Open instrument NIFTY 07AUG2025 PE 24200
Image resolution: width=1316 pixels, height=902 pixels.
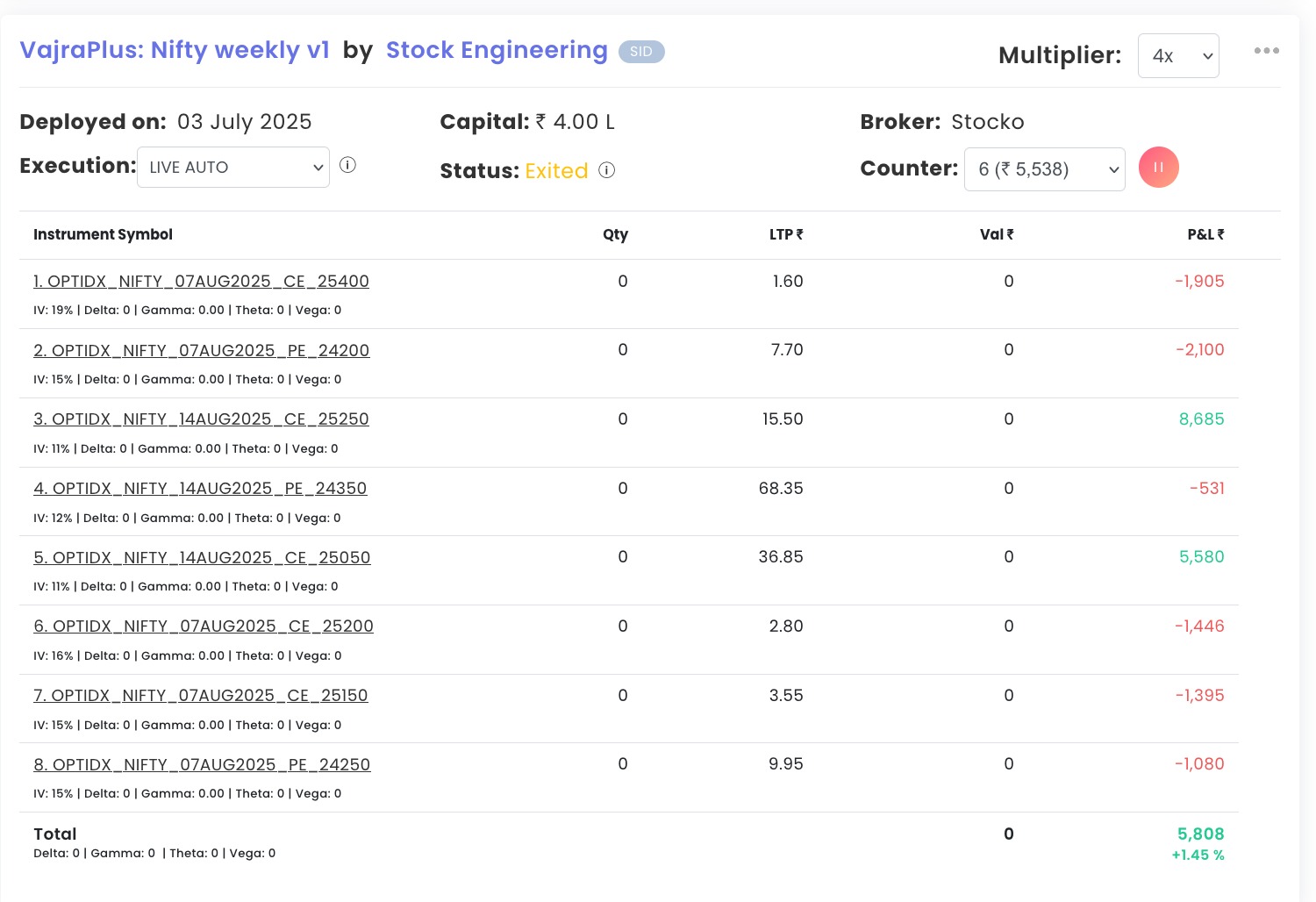click(x=201, y=351)
